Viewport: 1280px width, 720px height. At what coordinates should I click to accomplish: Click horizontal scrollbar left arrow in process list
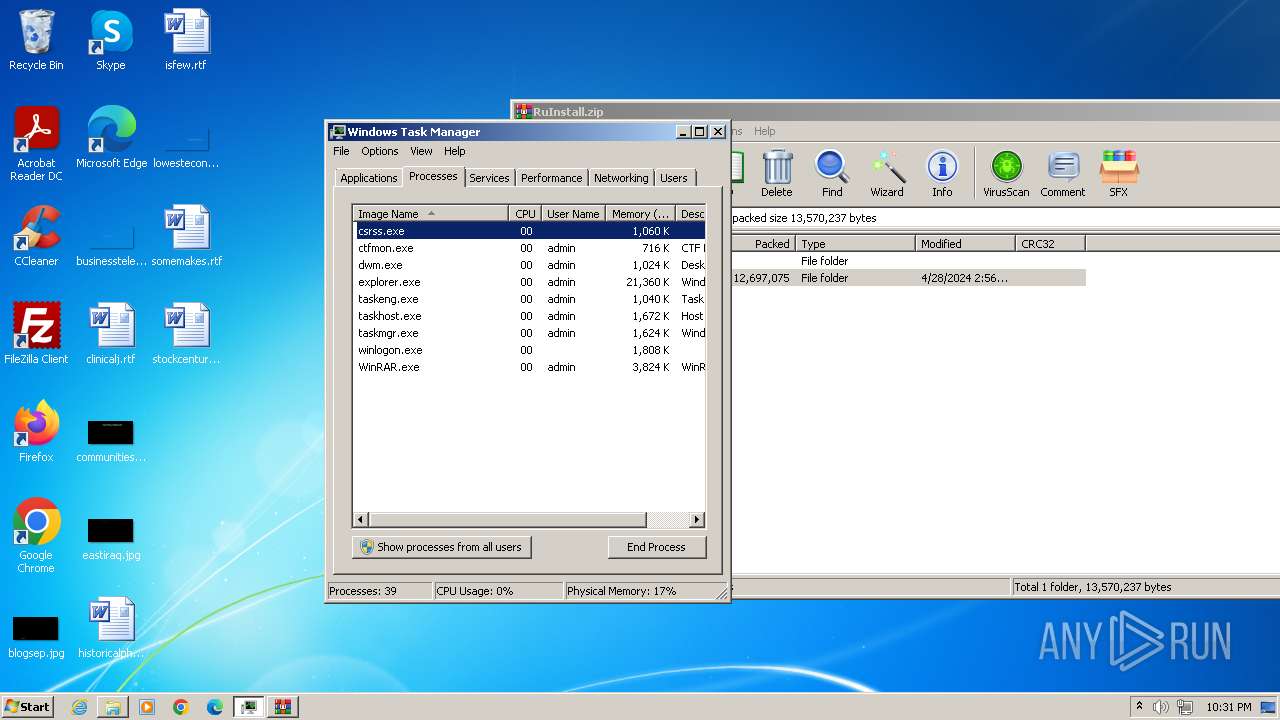tap(361, 520)
